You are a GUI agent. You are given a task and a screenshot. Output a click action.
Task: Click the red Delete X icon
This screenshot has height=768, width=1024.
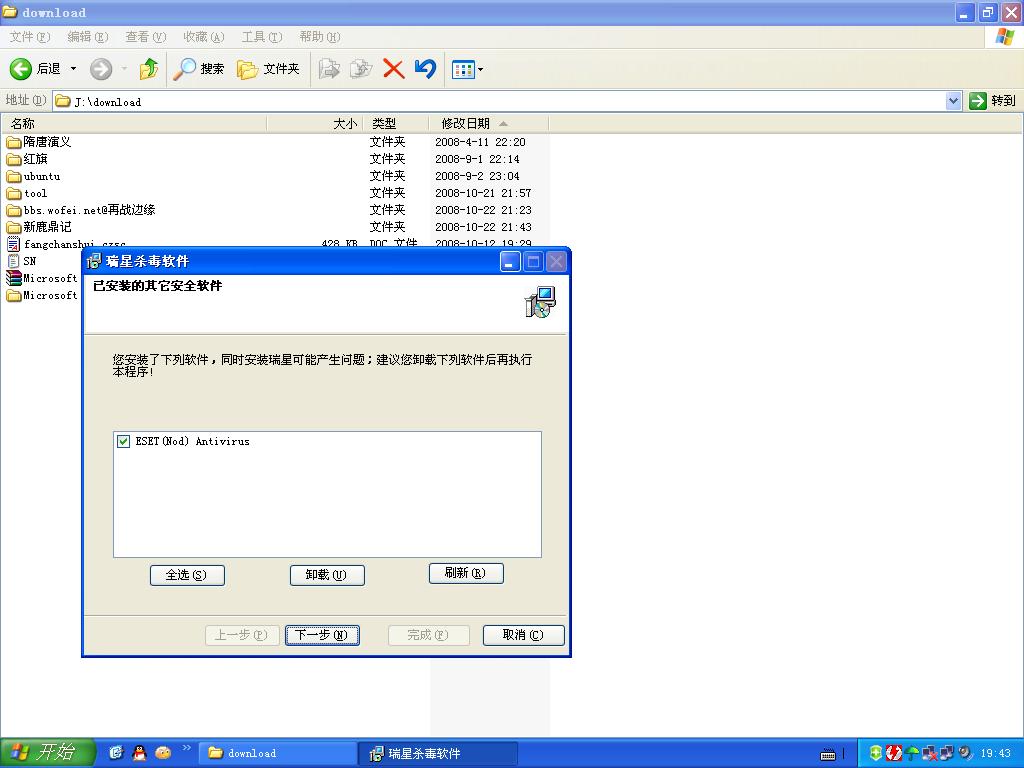pos(393,69)
